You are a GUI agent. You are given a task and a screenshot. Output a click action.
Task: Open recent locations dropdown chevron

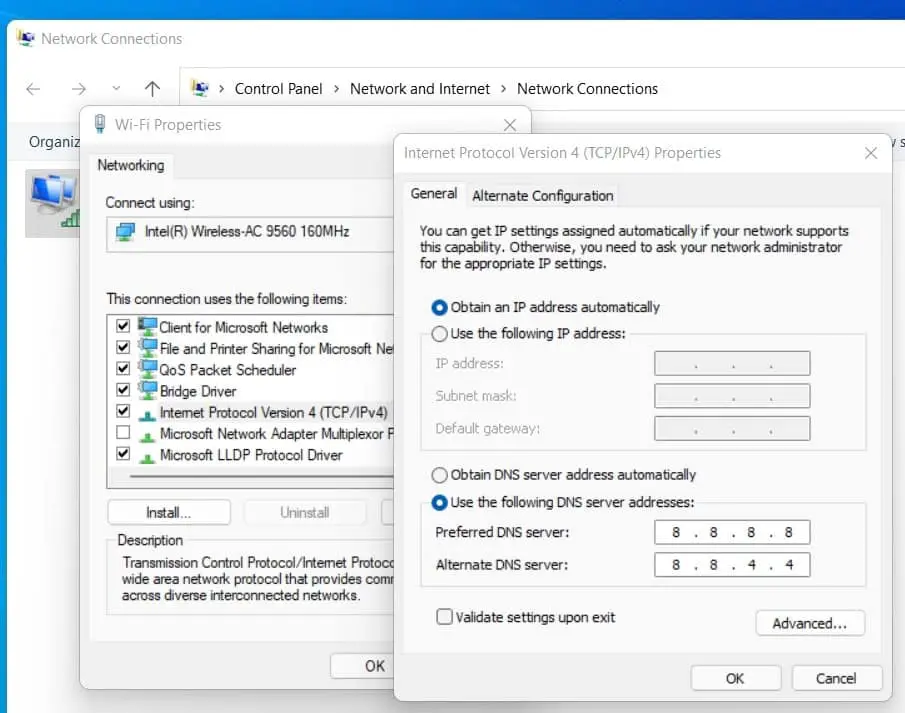click(x=116, y=89)
